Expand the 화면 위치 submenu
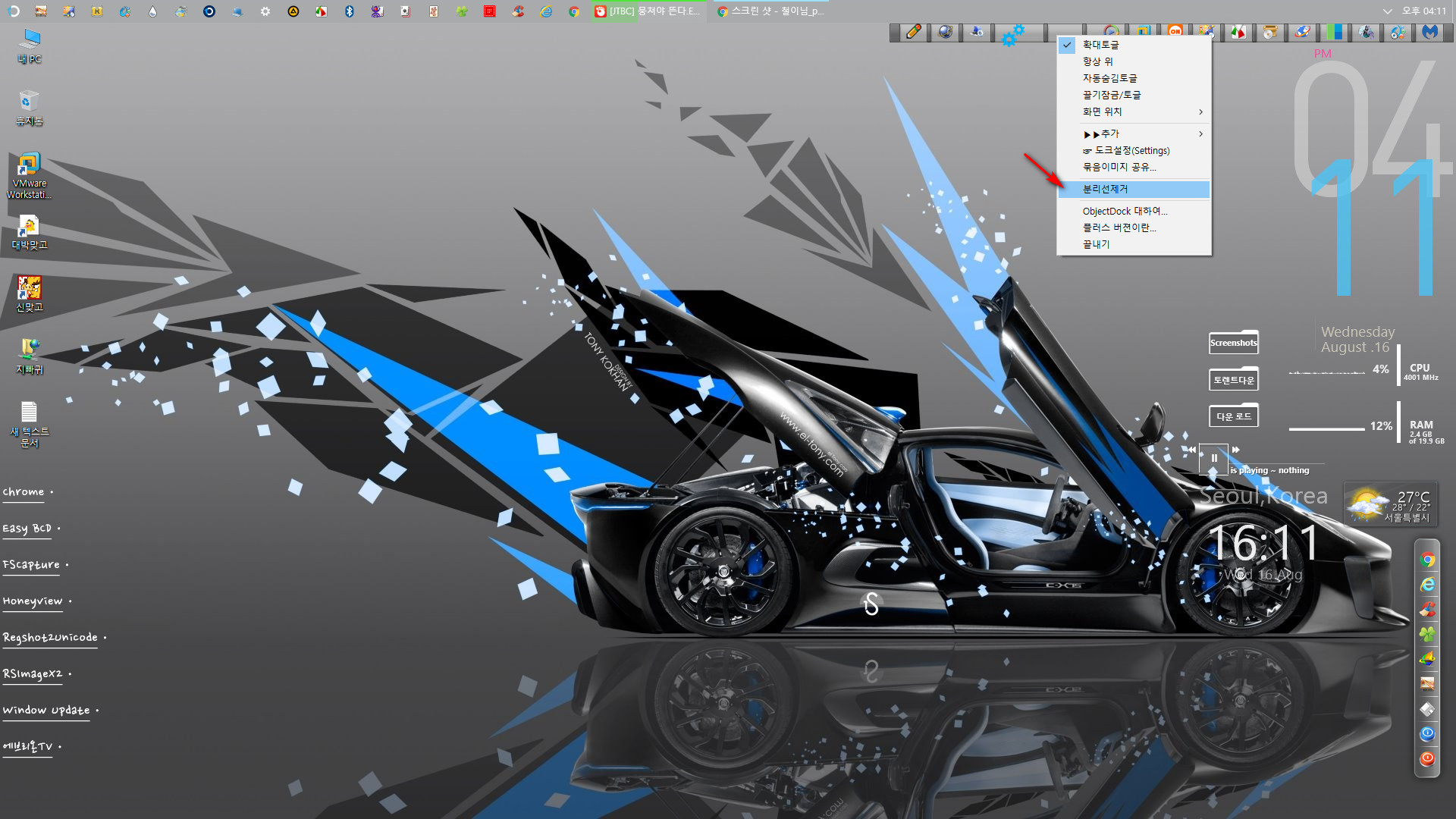Viewport: 1456px width, 819px height. (1134, 111)
